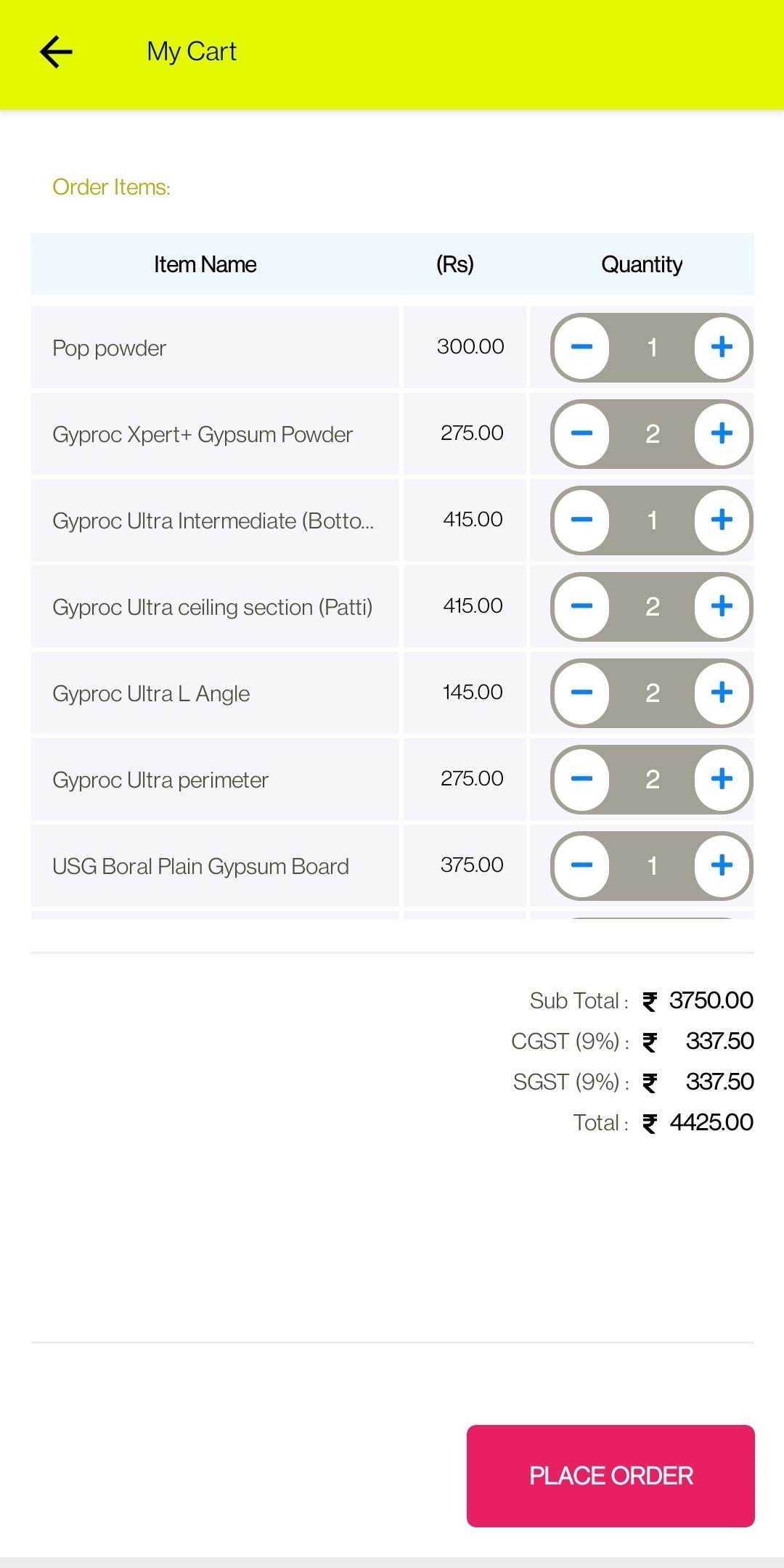Tap minus for Gyproc Ultra ceiling section

(x=581, y=606)
